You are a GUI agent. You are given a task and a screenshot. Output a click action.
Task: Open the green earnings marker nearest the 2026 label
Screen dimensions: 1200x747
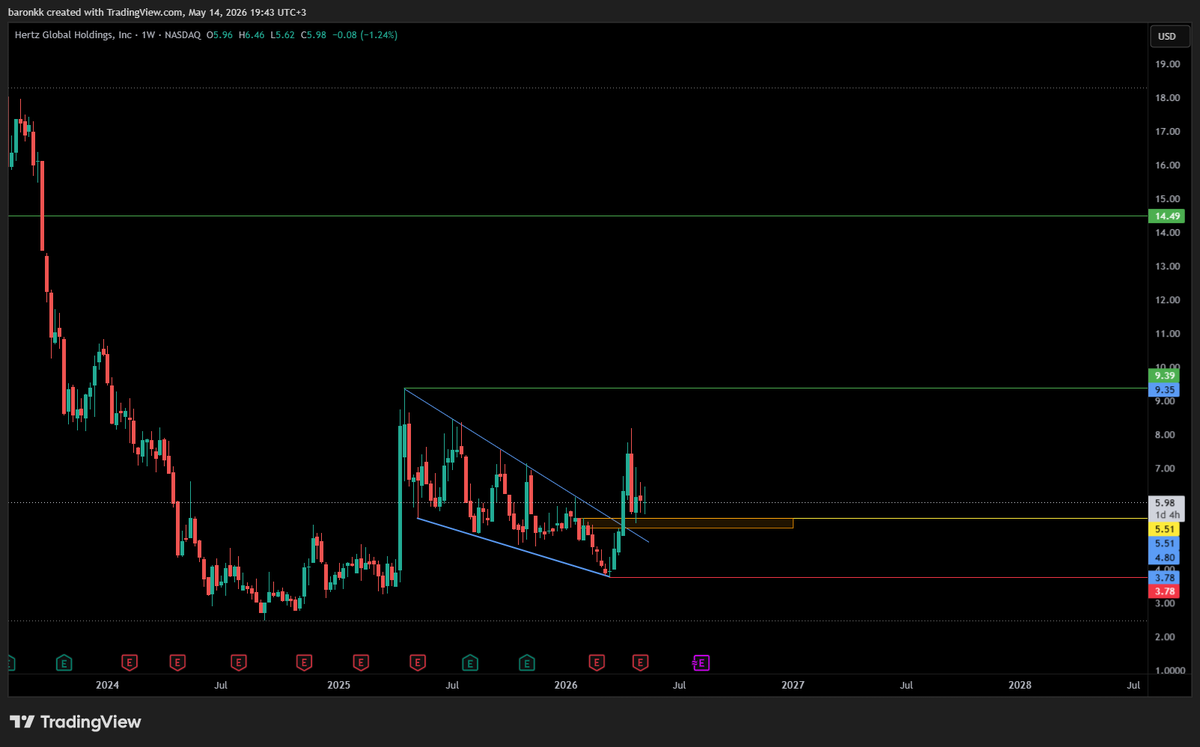(x=527, y=662)
